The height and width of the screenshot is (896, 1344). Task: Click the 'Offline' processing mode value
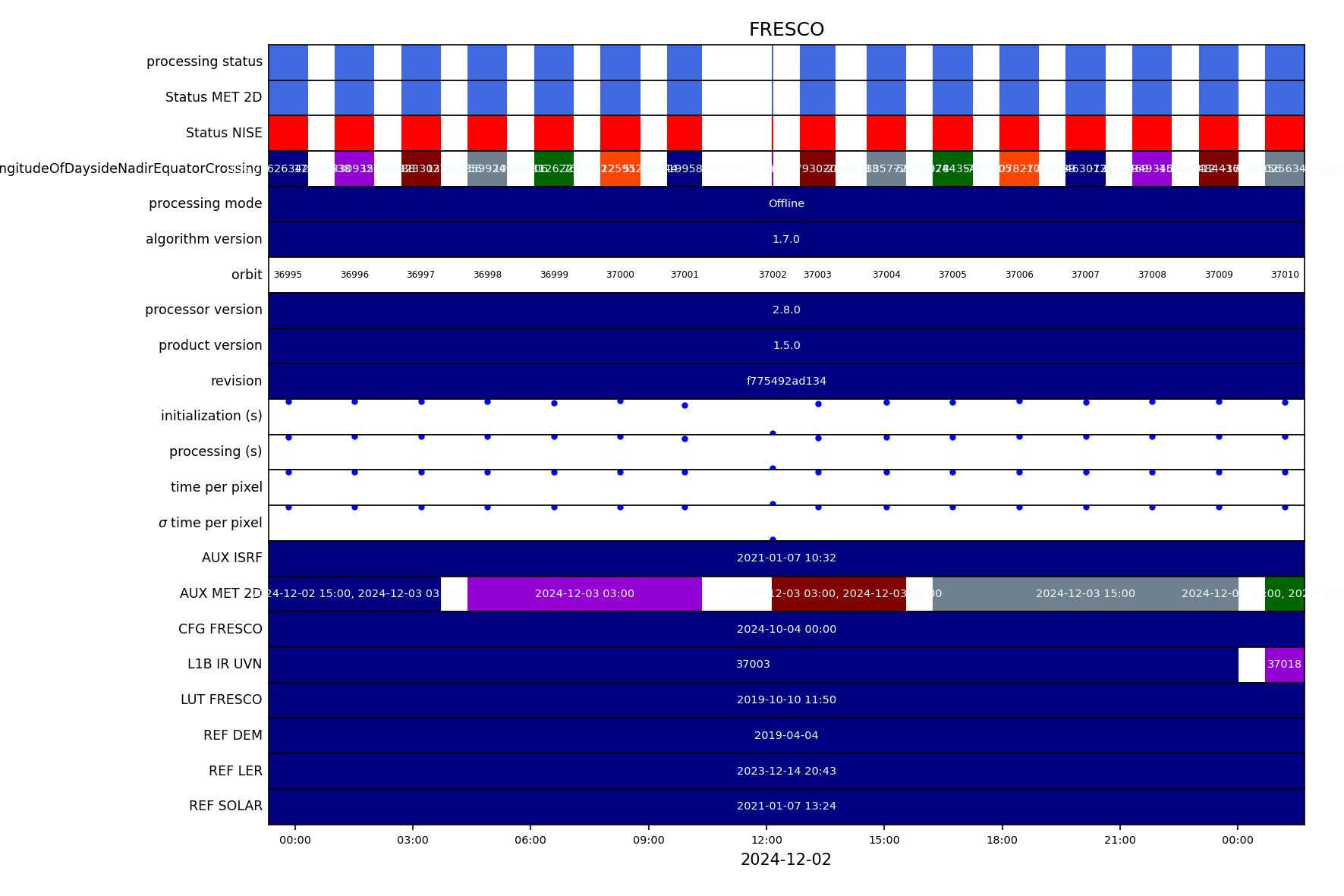coord(786,203)
